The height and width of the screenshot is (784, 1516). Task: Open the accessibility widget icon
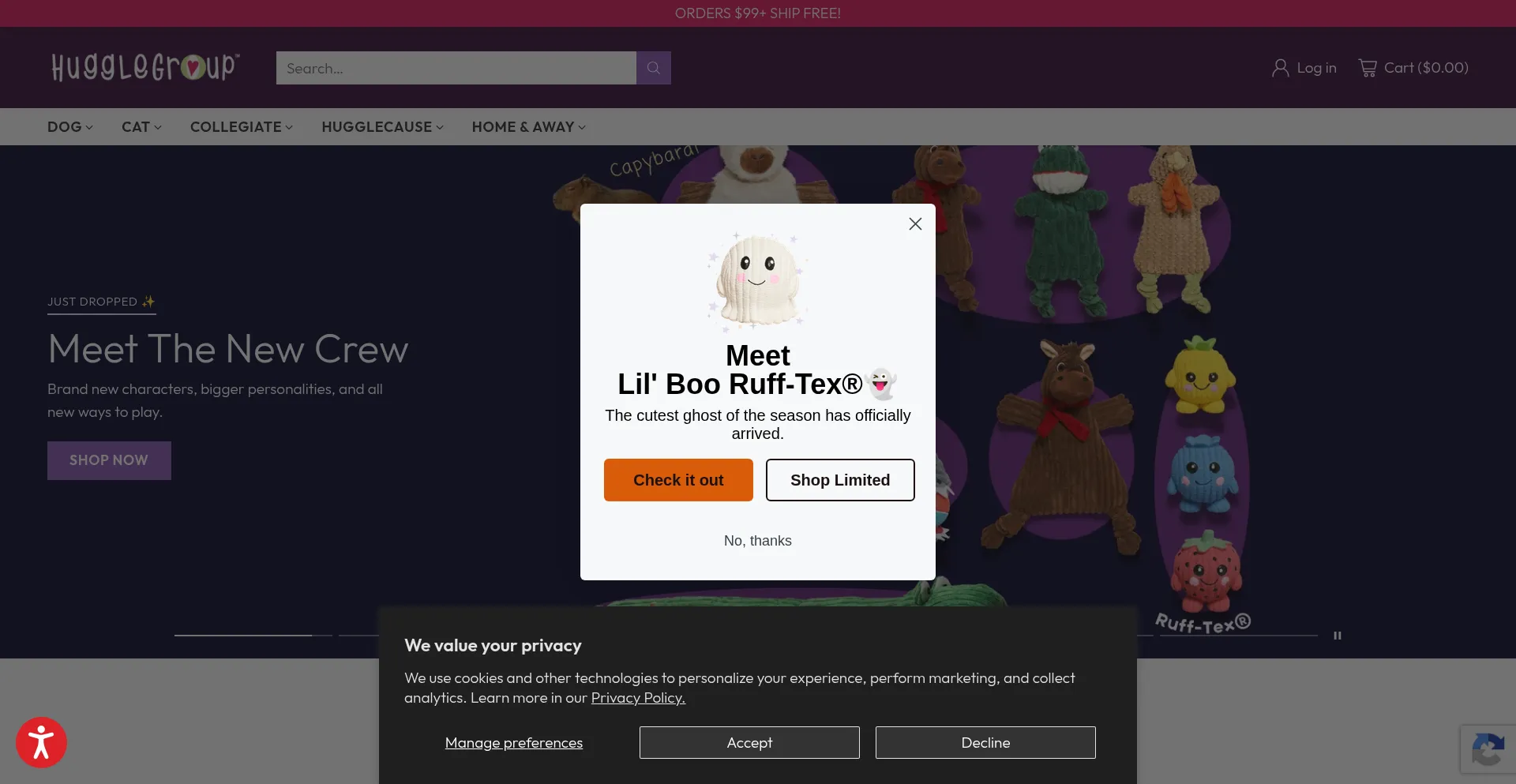click(41, 742)
